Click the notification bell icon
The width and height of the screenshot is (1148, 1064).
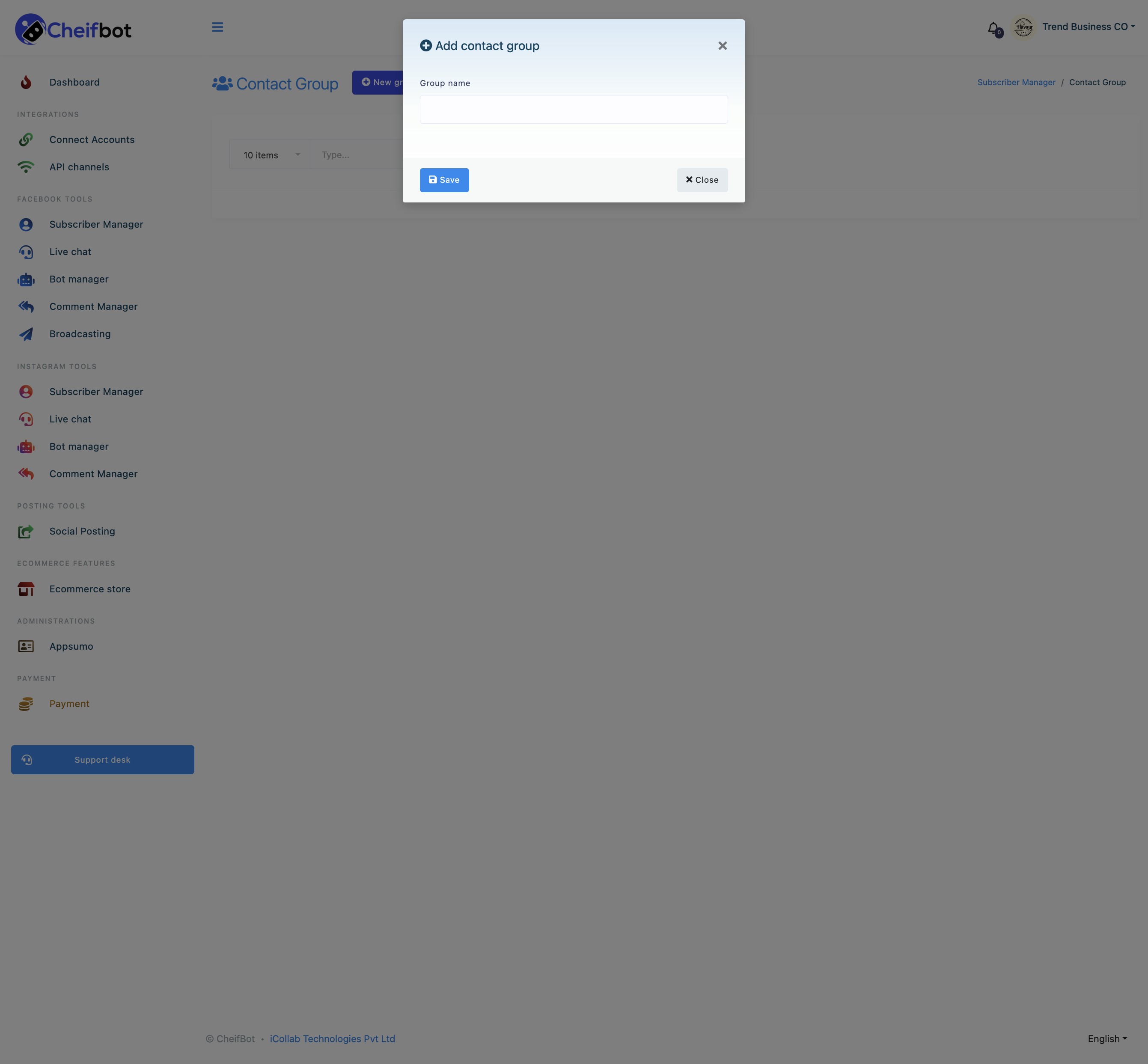(x=993, y=27)
